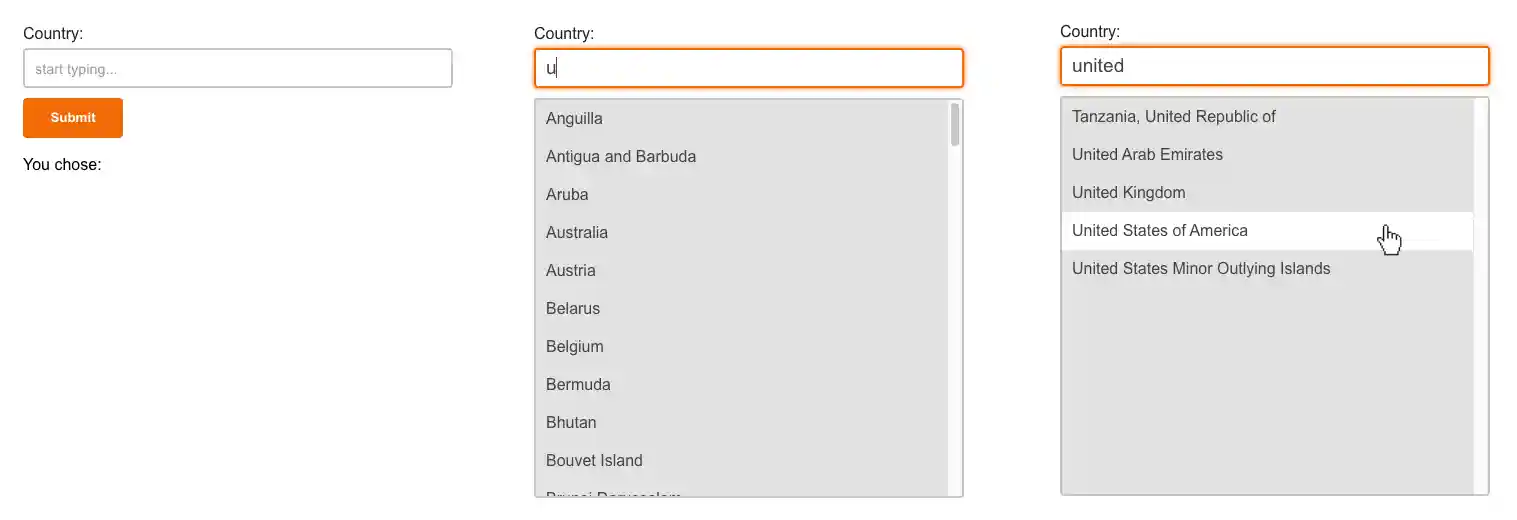Pick United Kingdom from the results
This screenshot has width=1517, height=520.
tap(1128, 193)
